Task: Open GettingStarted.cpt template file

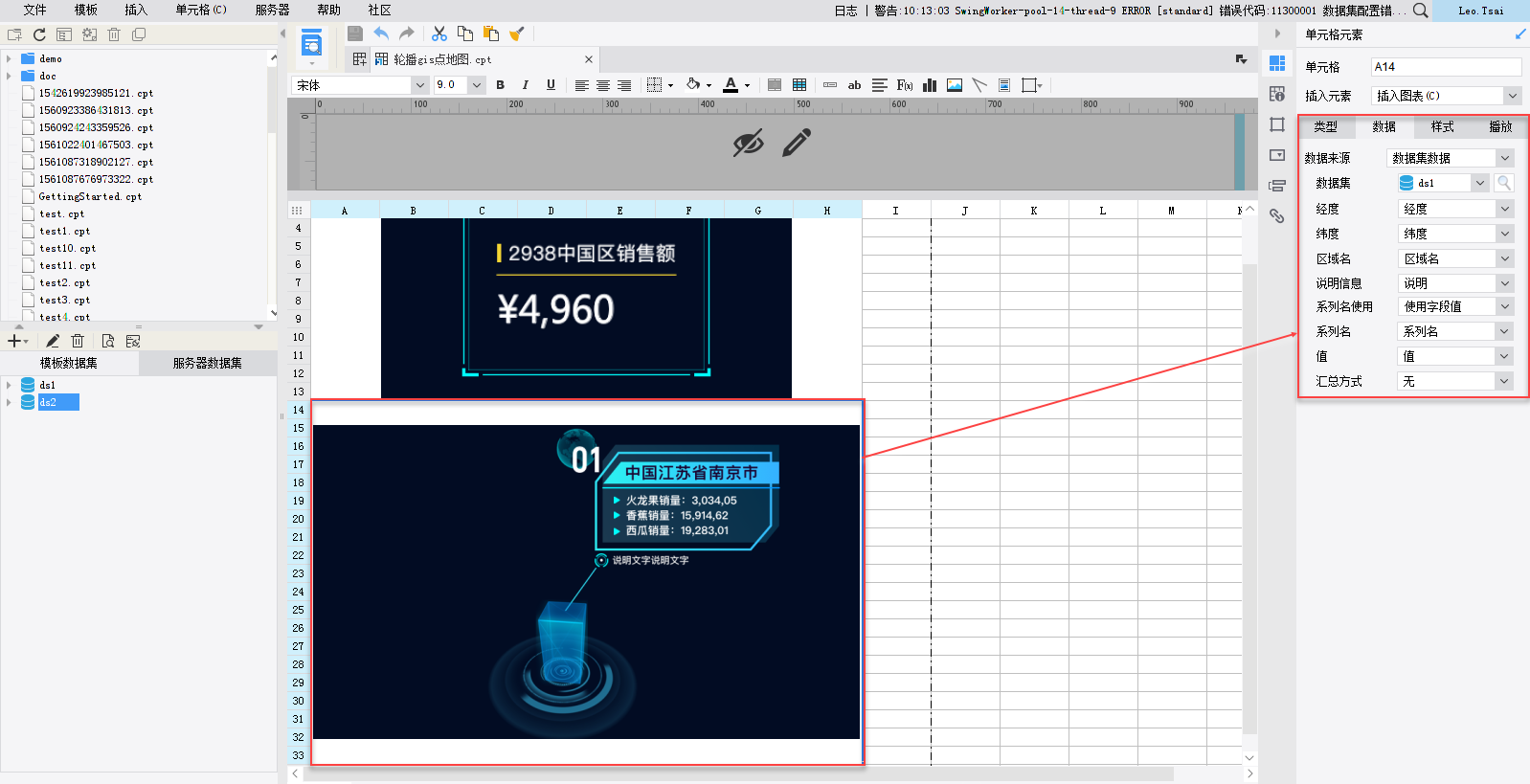Action: click(x=89, y=196)
